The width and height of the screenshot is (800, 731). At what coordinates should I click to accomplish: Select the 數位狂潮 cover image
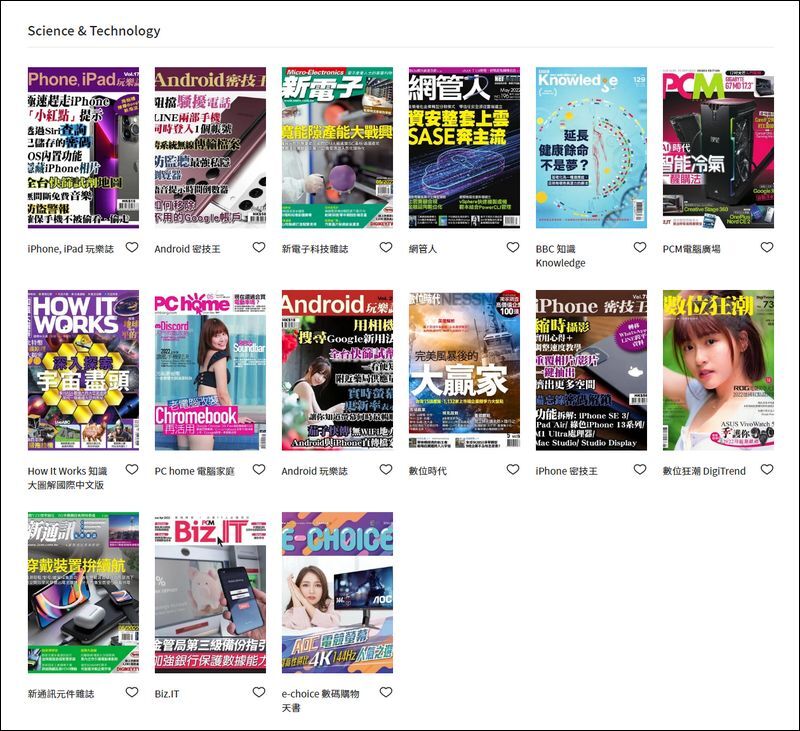pos(718,370)
